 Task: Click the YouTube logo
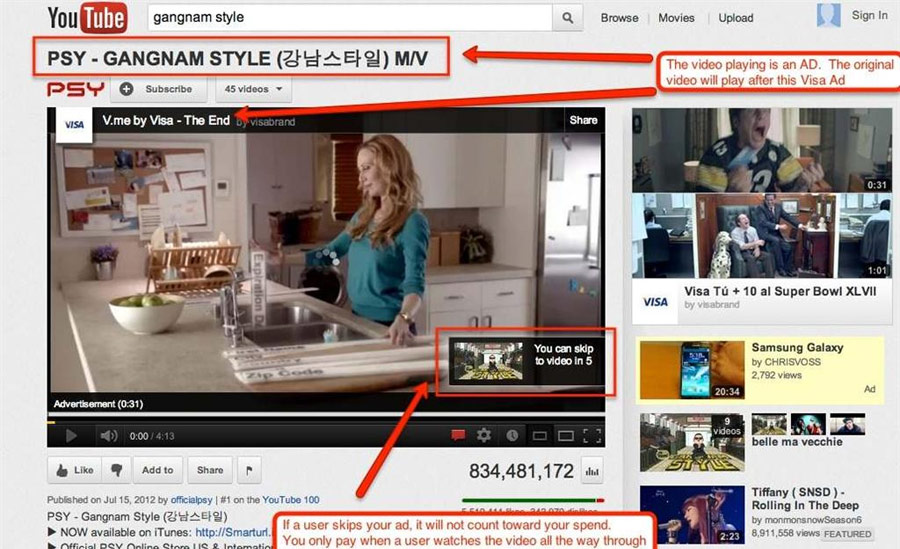[87, 18]
